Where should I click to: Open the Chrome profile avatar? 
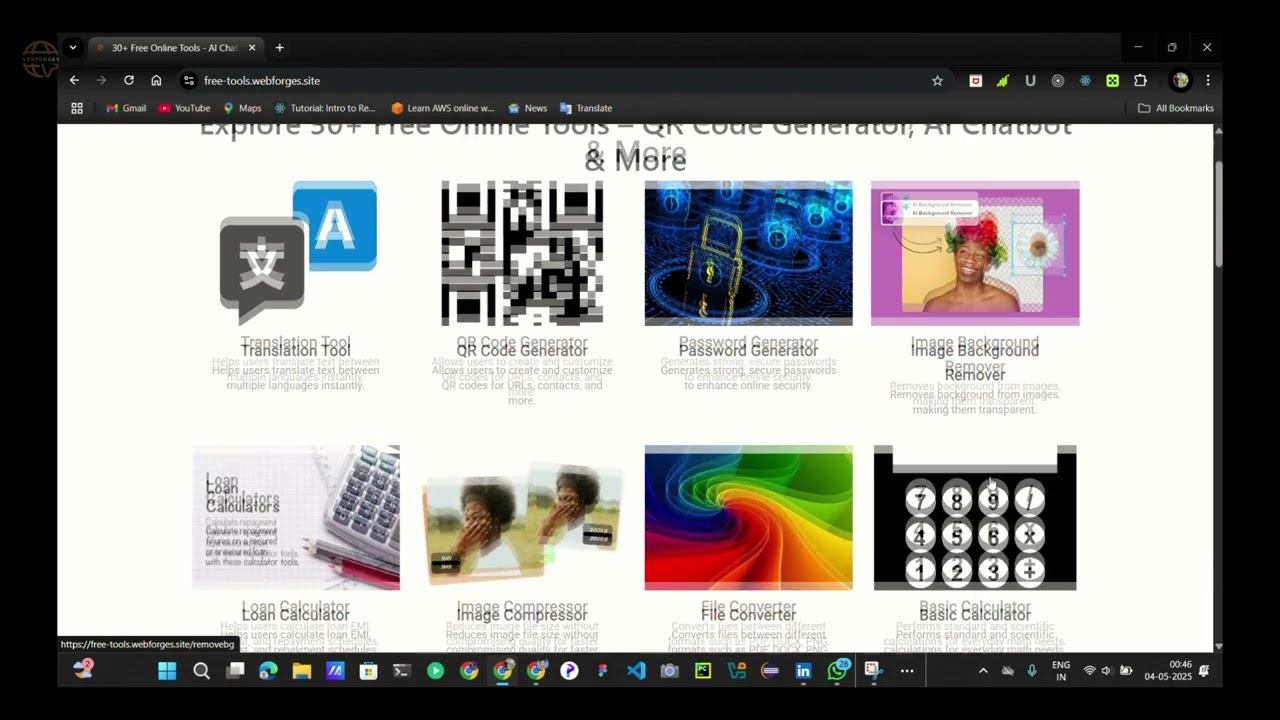click(x=1181, y=81)
